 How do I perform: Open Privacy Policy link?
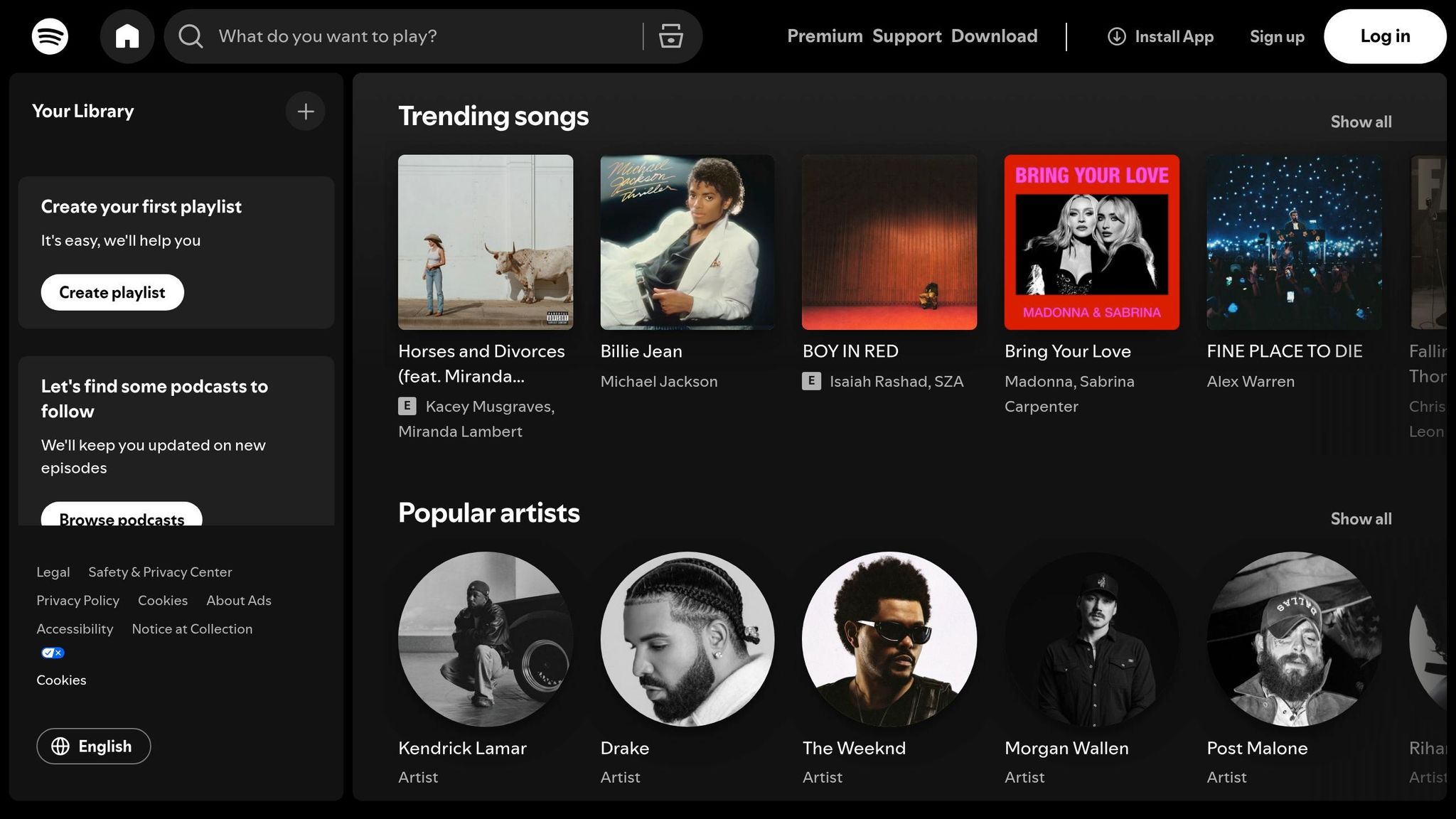tap(78, 600)
